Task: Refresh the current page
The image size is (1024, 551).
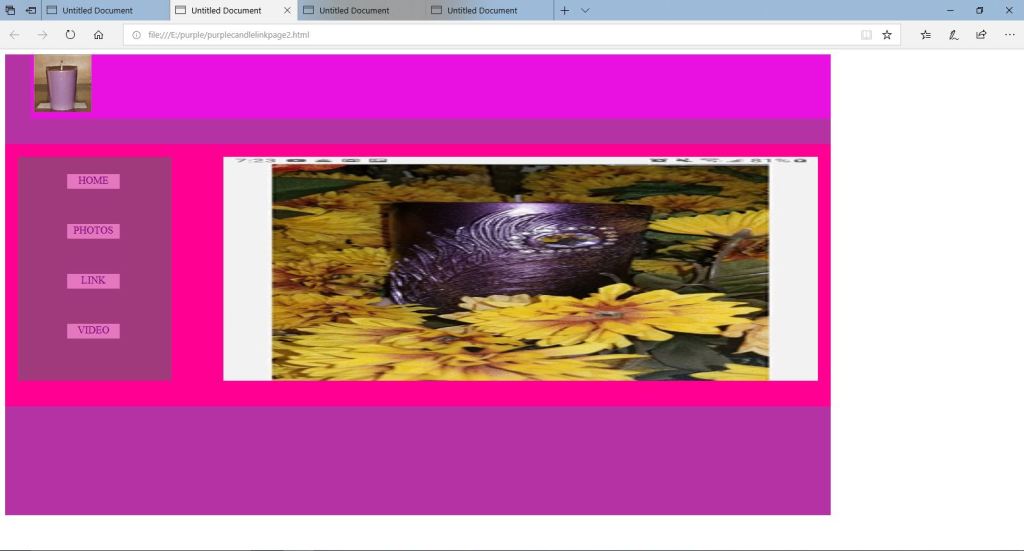Action: [70, 34]
